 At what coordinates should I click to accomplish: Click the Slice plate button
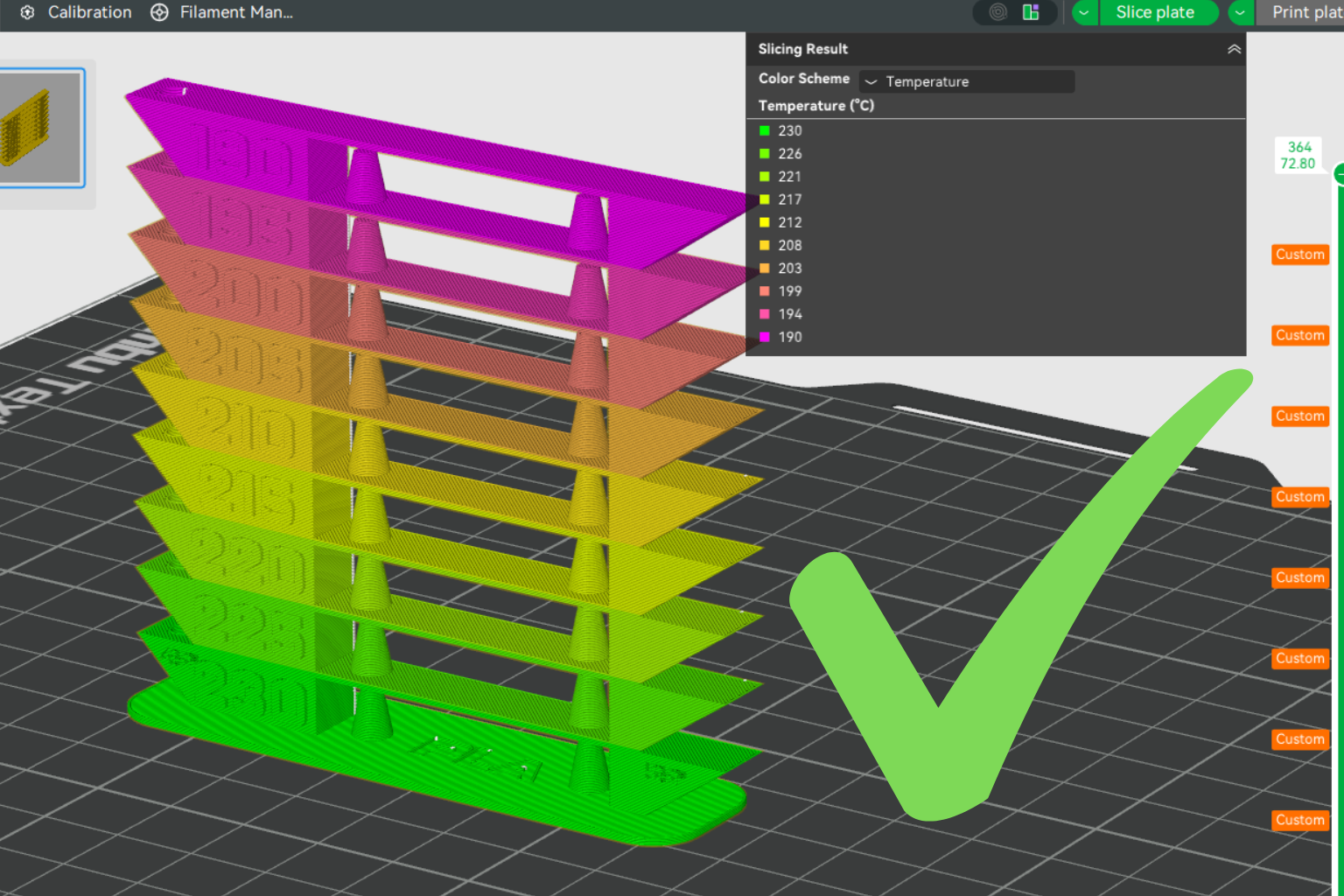point(1155,12)
